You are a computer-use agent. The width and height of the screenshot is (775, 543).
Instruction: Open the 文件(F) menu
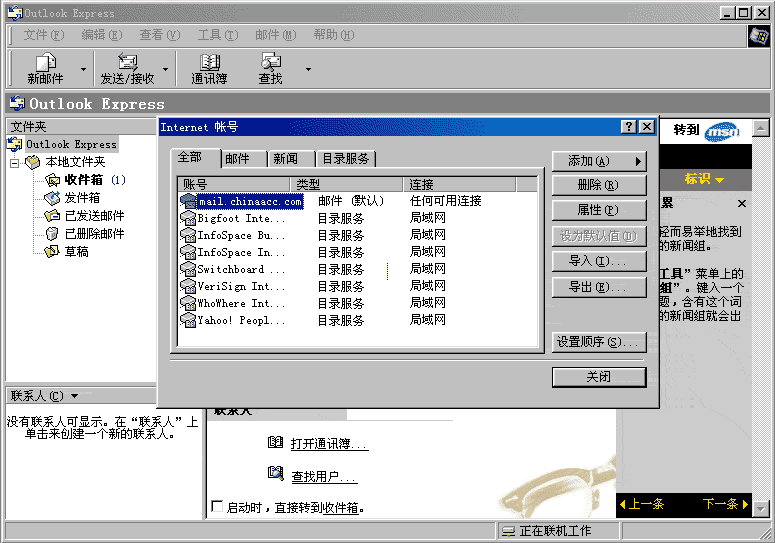[x=44, y=35]
